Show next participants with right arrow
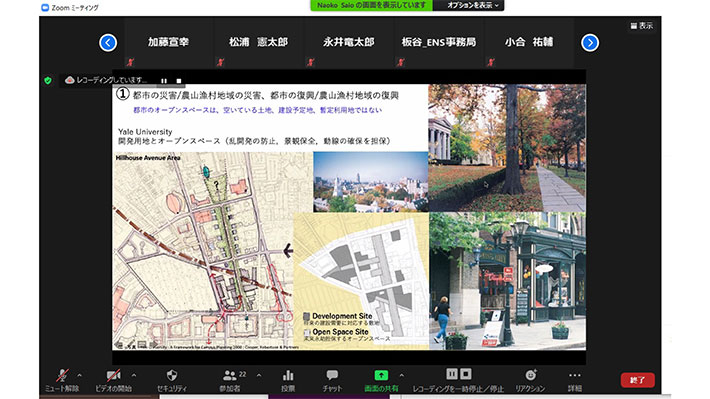710x399 pixels. click(590, 43)
